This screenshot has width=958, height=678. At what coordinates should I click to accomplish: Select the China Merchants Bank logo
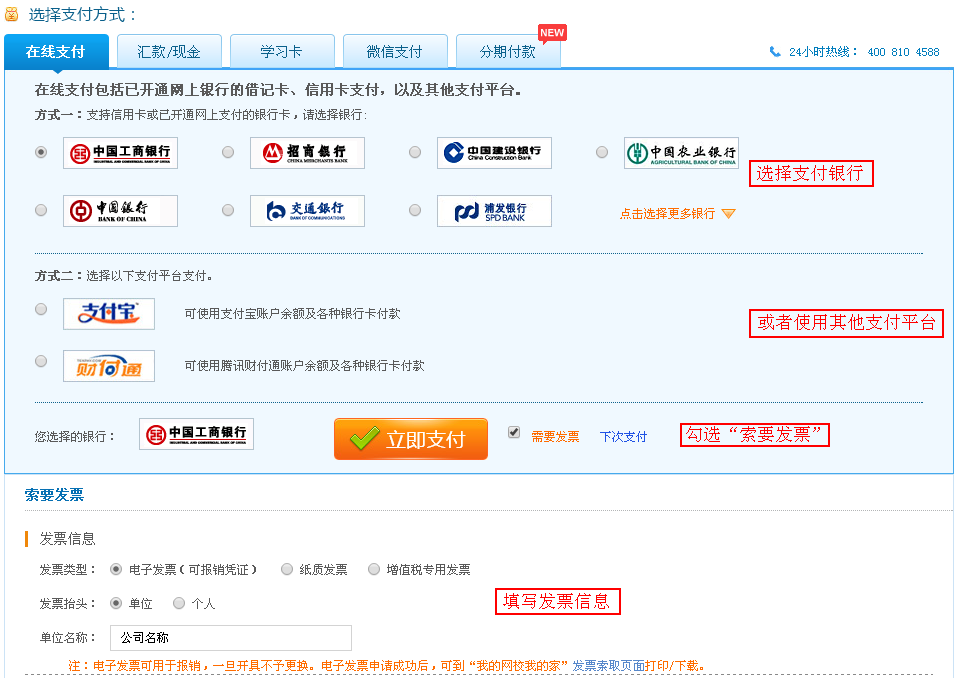(307, 153)
